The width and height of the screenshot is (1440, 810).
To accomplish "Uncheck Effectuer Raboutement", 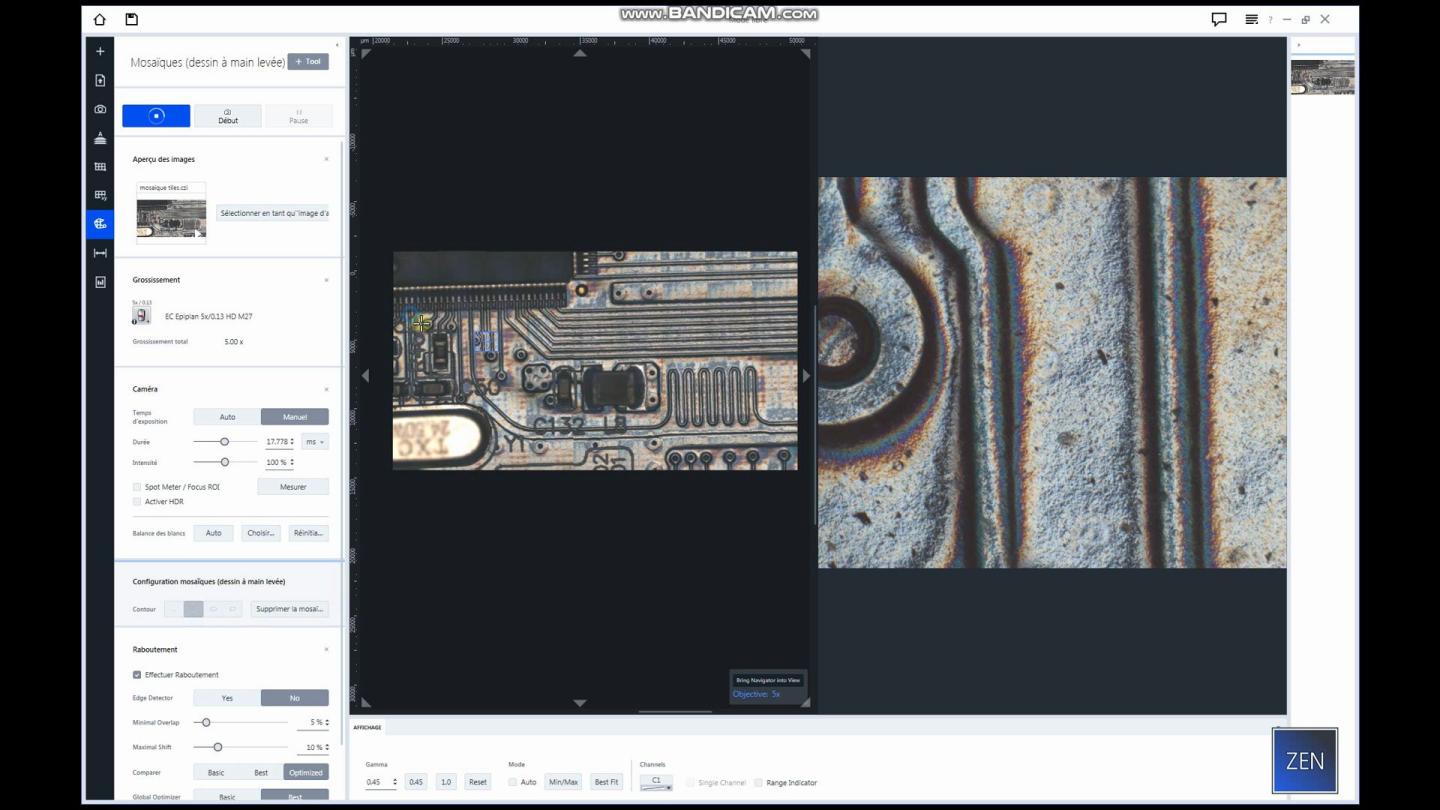I will coord(137,674).
